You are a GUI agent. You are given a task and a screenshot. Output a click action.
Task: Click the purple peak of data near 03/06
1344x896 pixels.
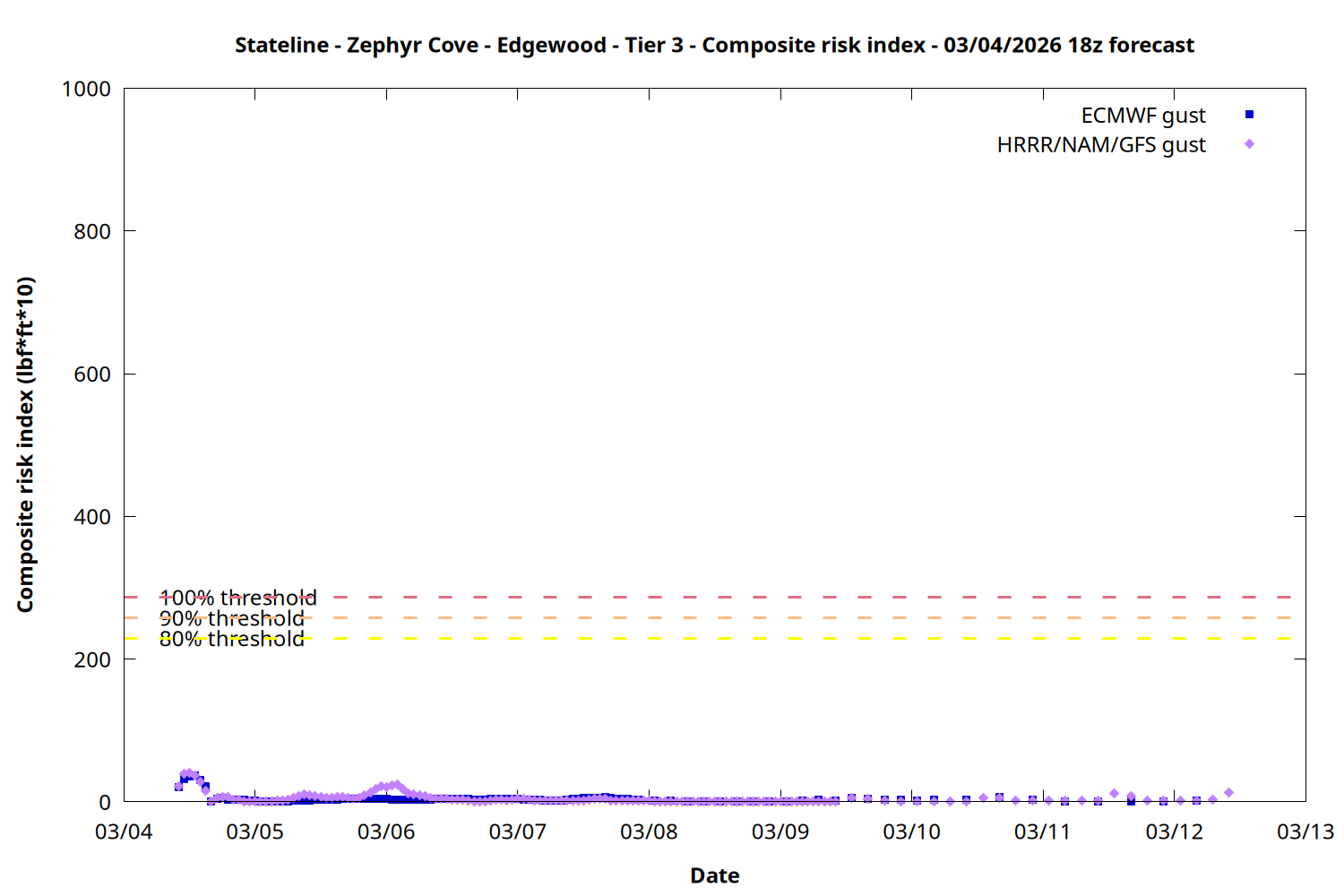(x=395, y=785)
